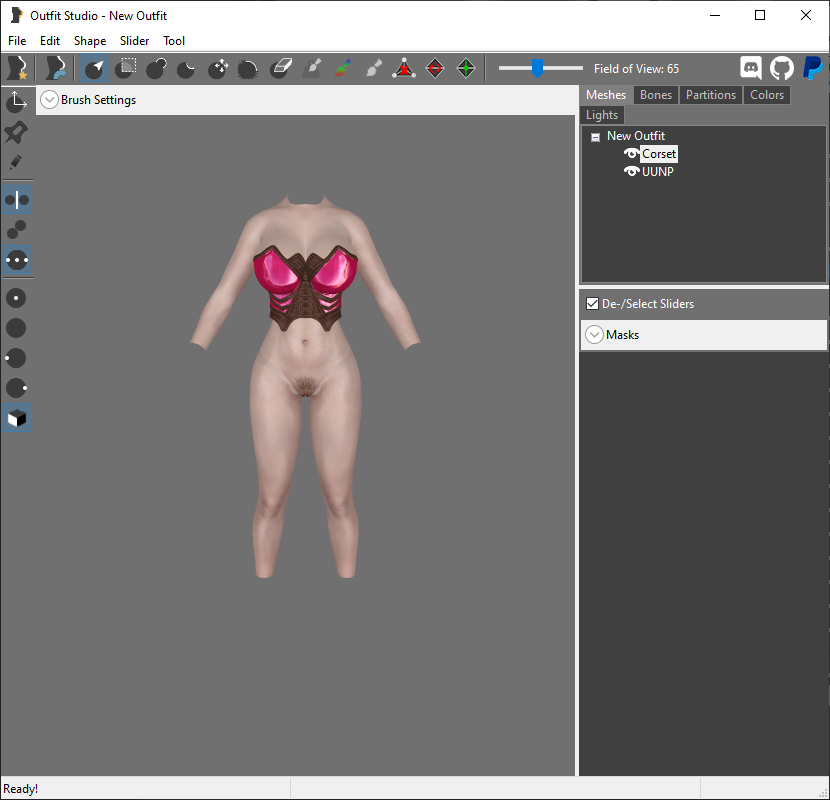Switch to the Bones tab
Viewport: 830px width, 800px height.
[x=656, y=95]
